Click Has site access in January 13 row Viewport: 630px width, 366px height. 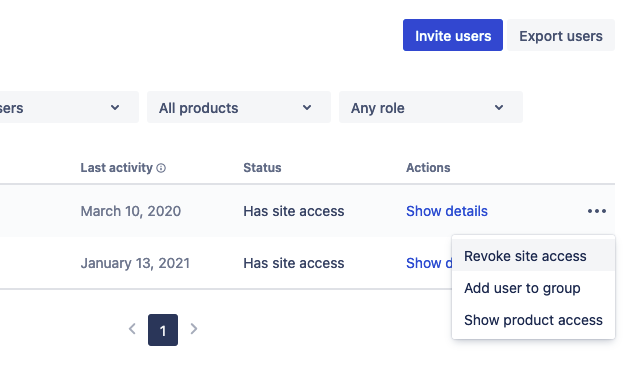[294, 263]
